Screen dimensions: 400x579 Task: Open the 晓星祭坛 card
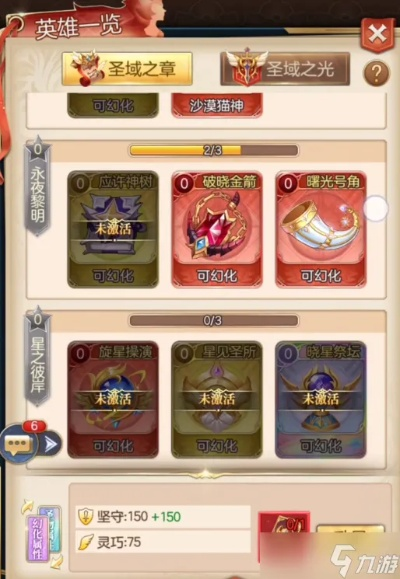coord(321,400)
